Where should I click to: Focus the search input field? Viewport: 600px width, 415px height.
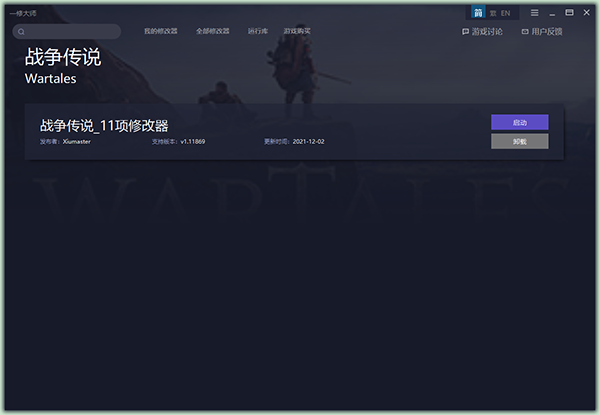pyautogui.click(x=67, y=31)
